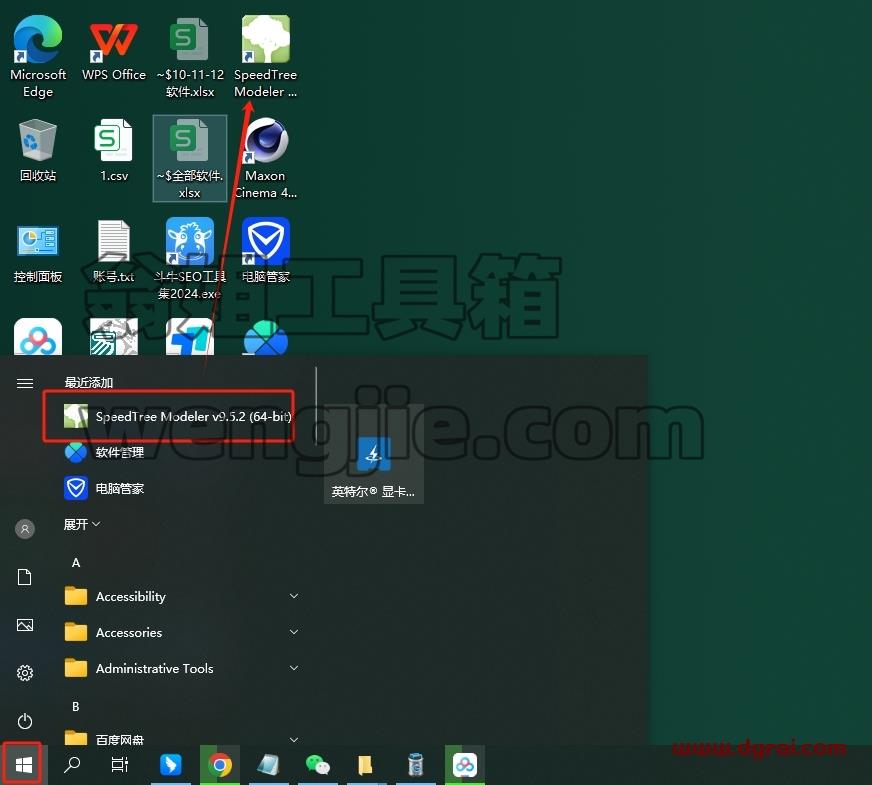This screenshot has width=872, height=785.
Task: Open DingTalk from the taskbar
Action: (171, 765)
